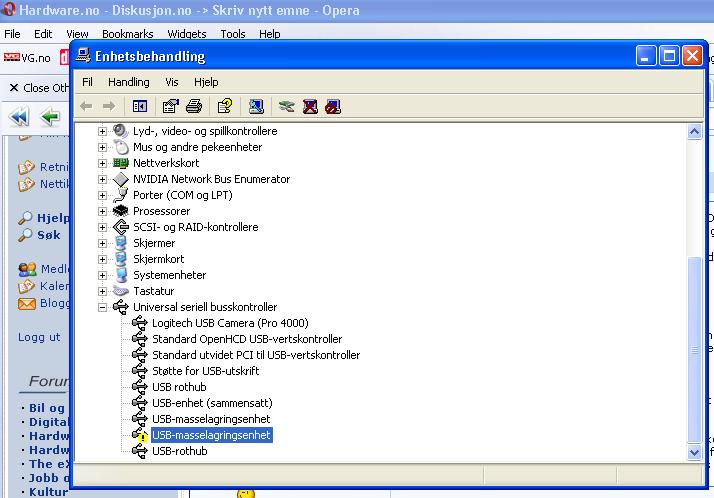Click the Disable device toolbar icon
This screenshot has width=714, height=498.
(x=333, y=106)
